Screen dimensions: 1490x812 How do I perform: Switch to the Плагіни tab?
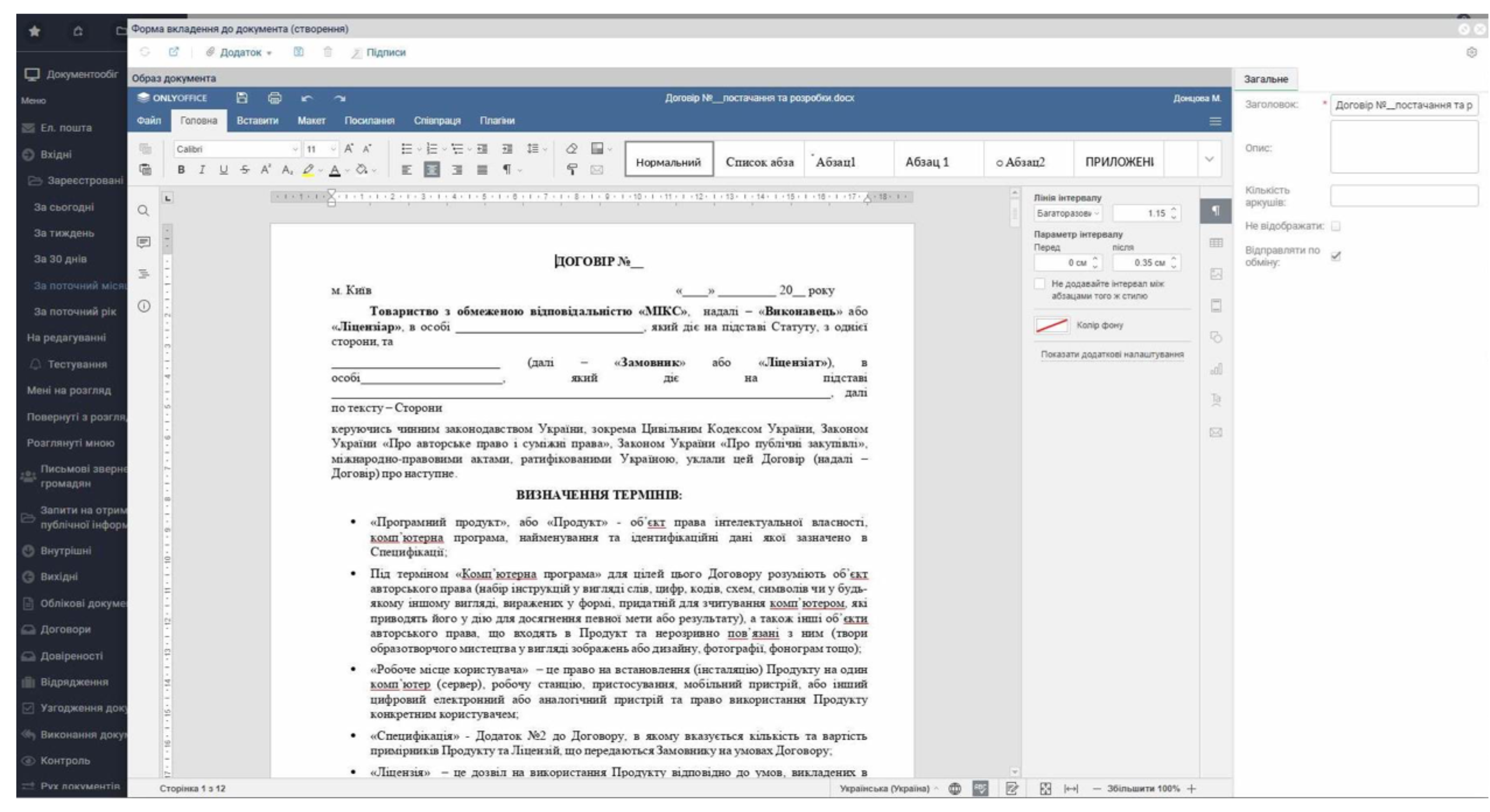point(497,121)
